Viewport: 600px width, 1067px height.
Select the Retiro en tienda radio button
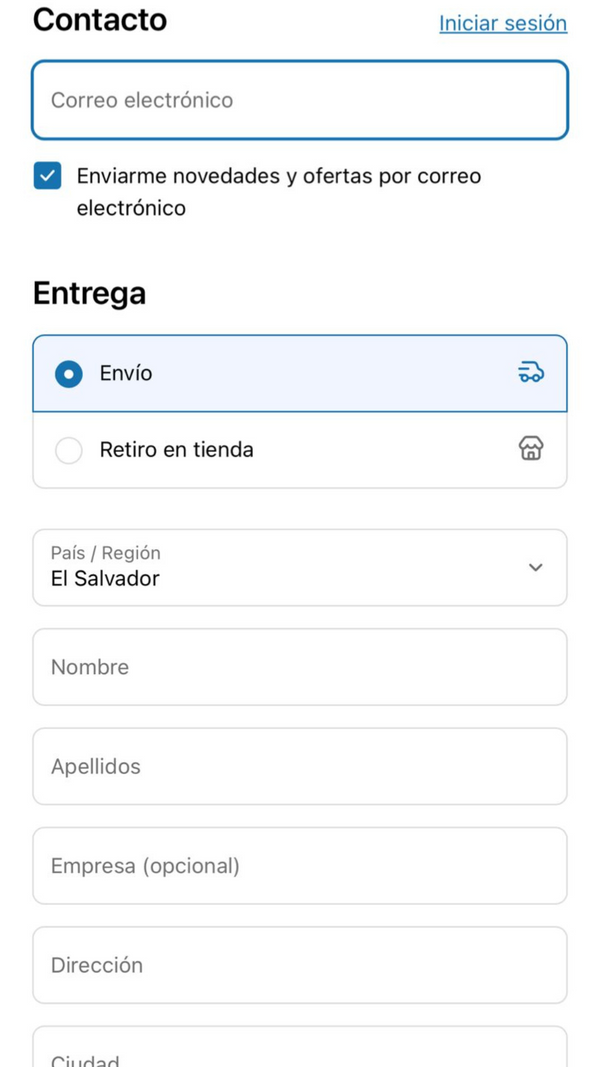pos(69,451)
